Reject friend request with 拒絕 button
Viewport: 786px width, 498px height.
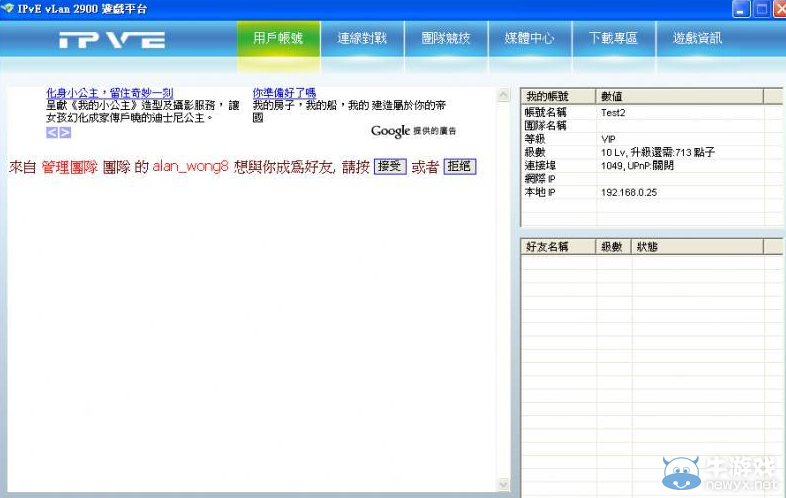460,167
